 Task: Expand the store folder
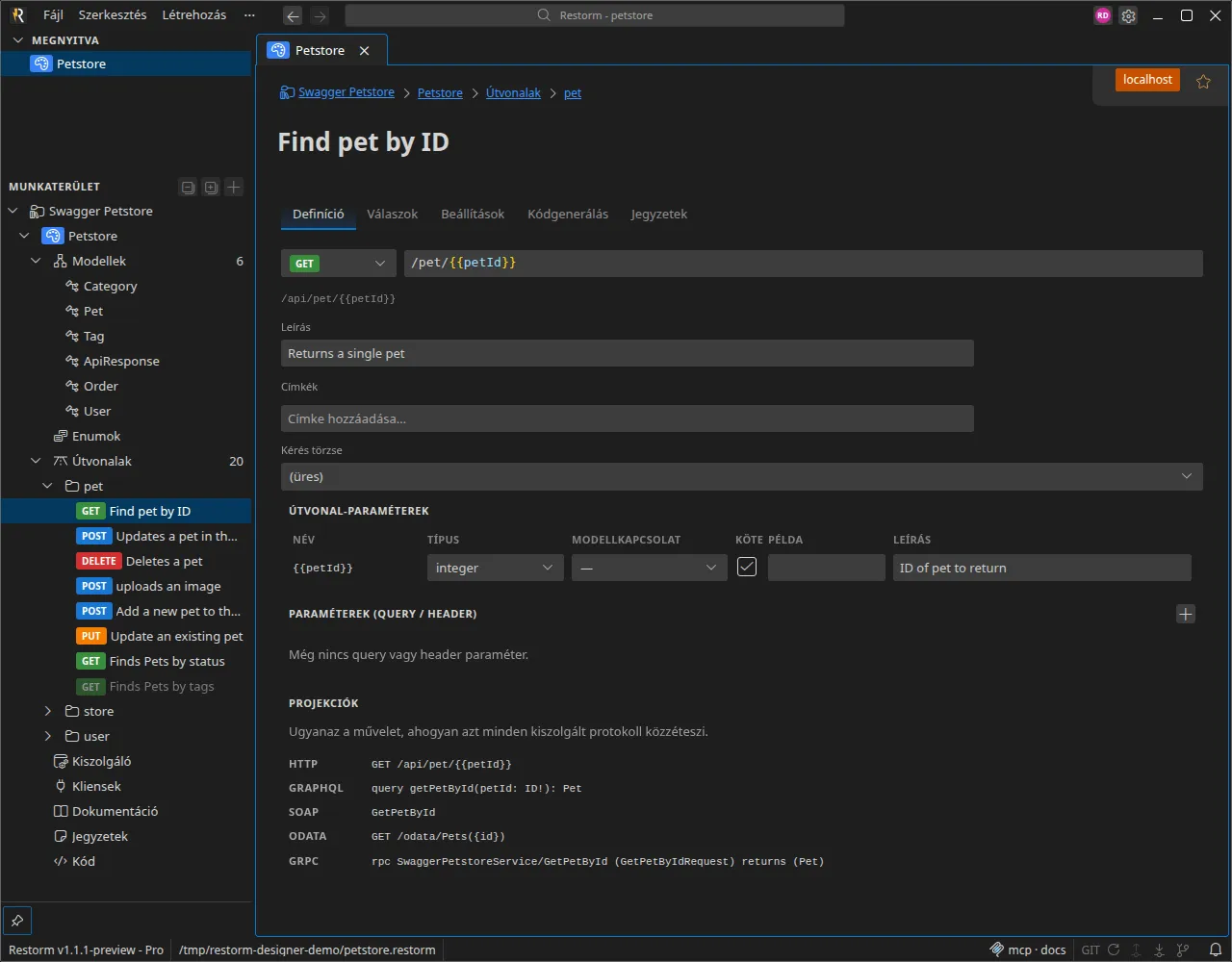pyautogui.click(x=48, y=711)
